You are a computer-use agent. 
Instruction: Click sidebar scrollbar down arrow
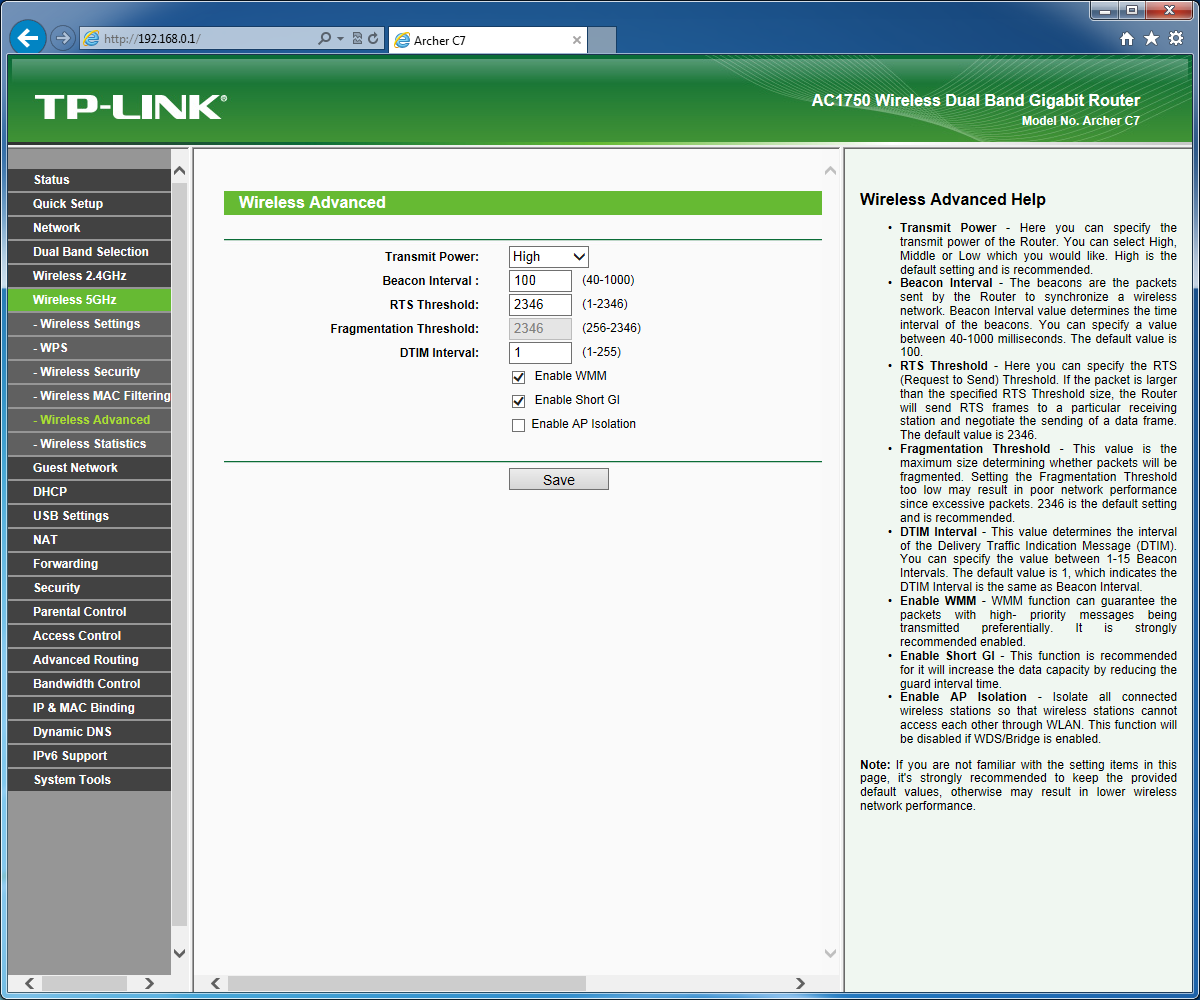point(180,954)
